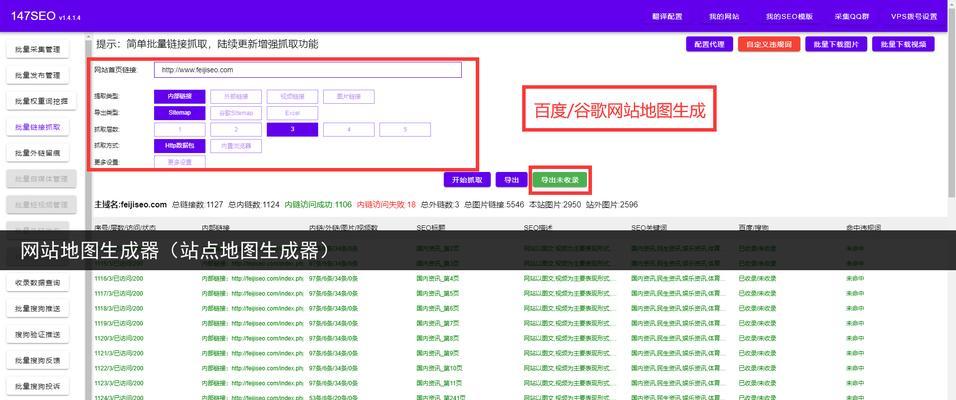Click the green 内链访问成功:1106 statistic

[x=318, y=204]
